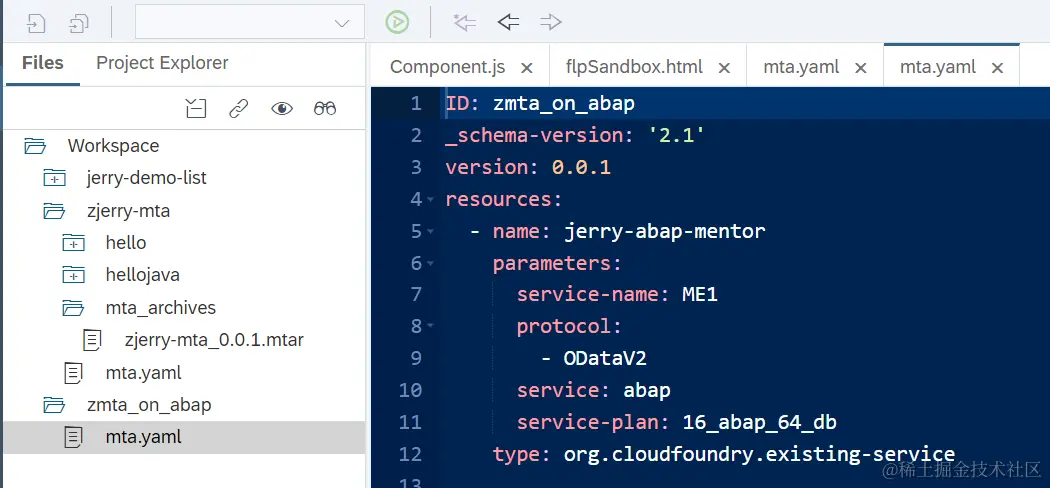Fold the parameters block at line 6
Screen dimensions: 1050x488
point(431,264)
